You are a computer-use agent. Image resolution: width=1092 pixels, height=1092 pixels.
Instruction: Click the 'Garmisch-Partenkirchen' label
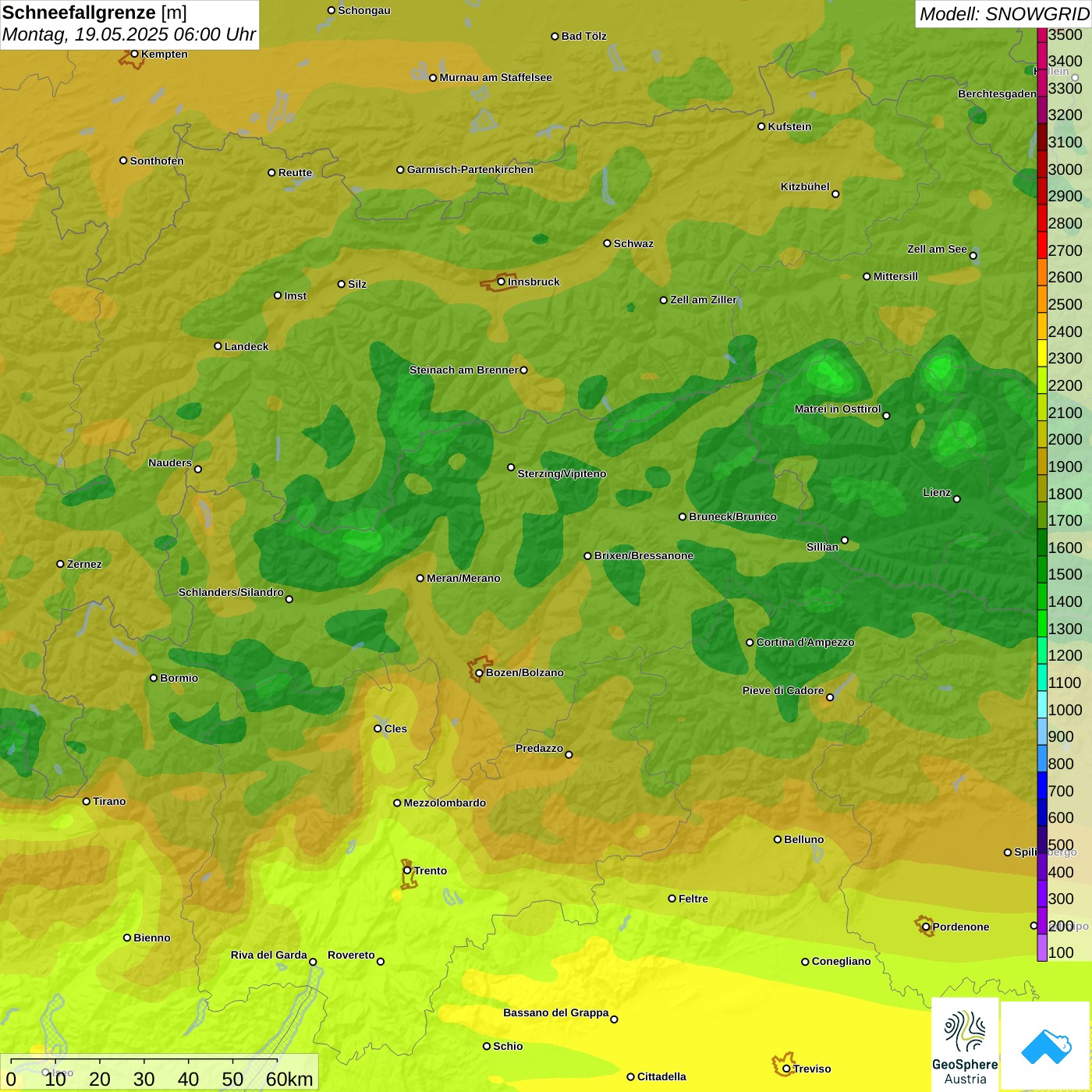point(470,169)
